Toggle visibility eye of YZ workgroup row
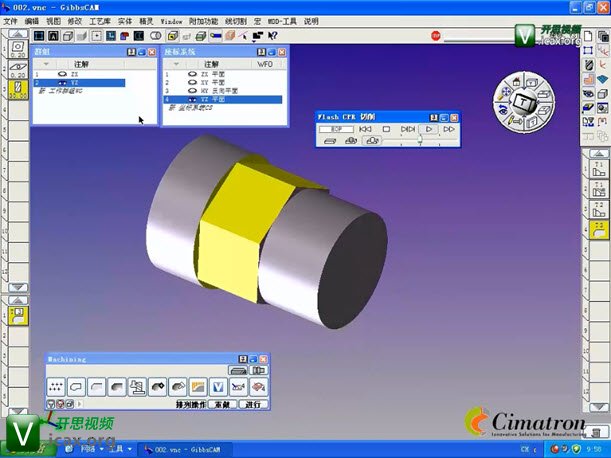This screenshot has width=611, height=458. [62, 83]
